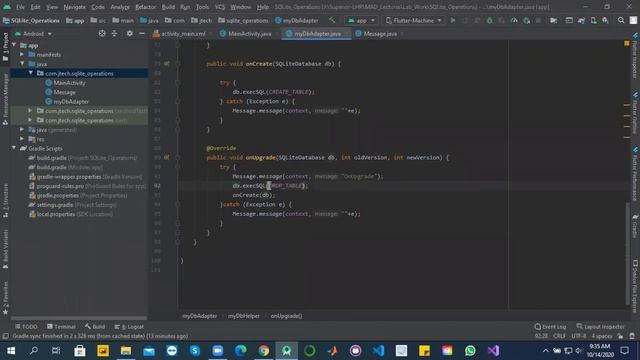Screen dimensions: 640x360
Task: Expand the res folder
Action: coord(22,139)
